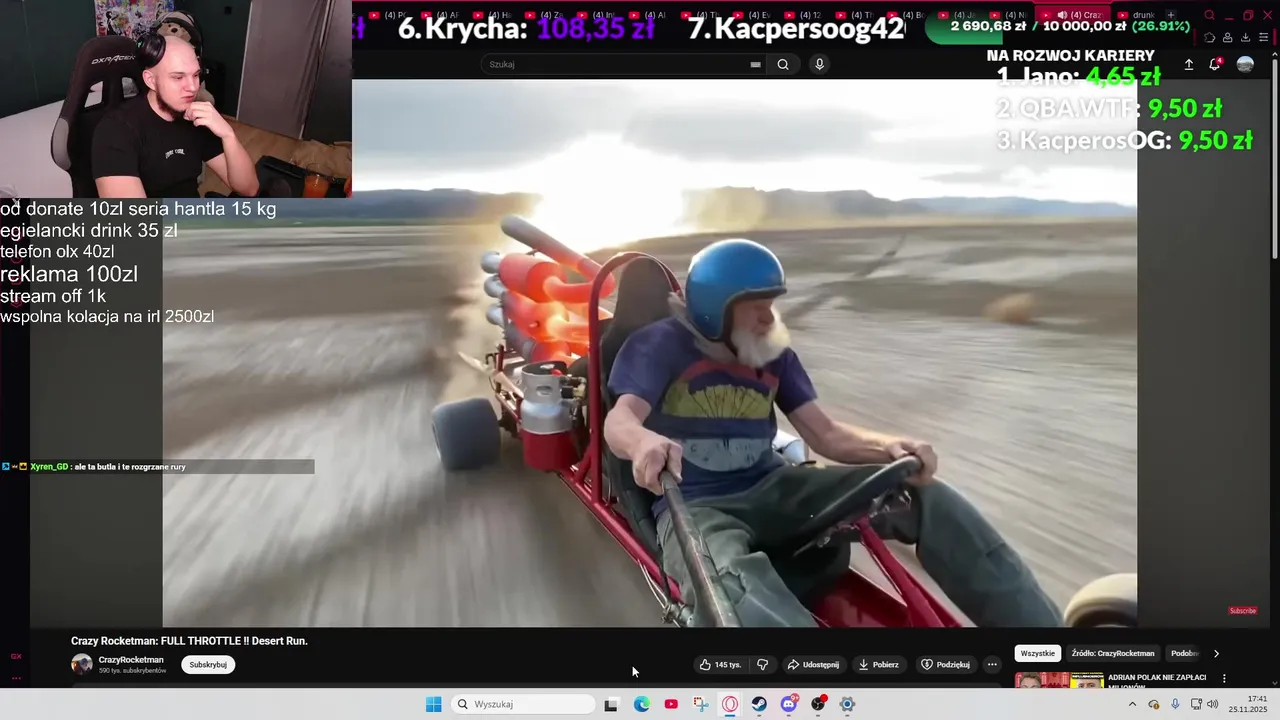Switch to the drunk browser tab

1138,15
